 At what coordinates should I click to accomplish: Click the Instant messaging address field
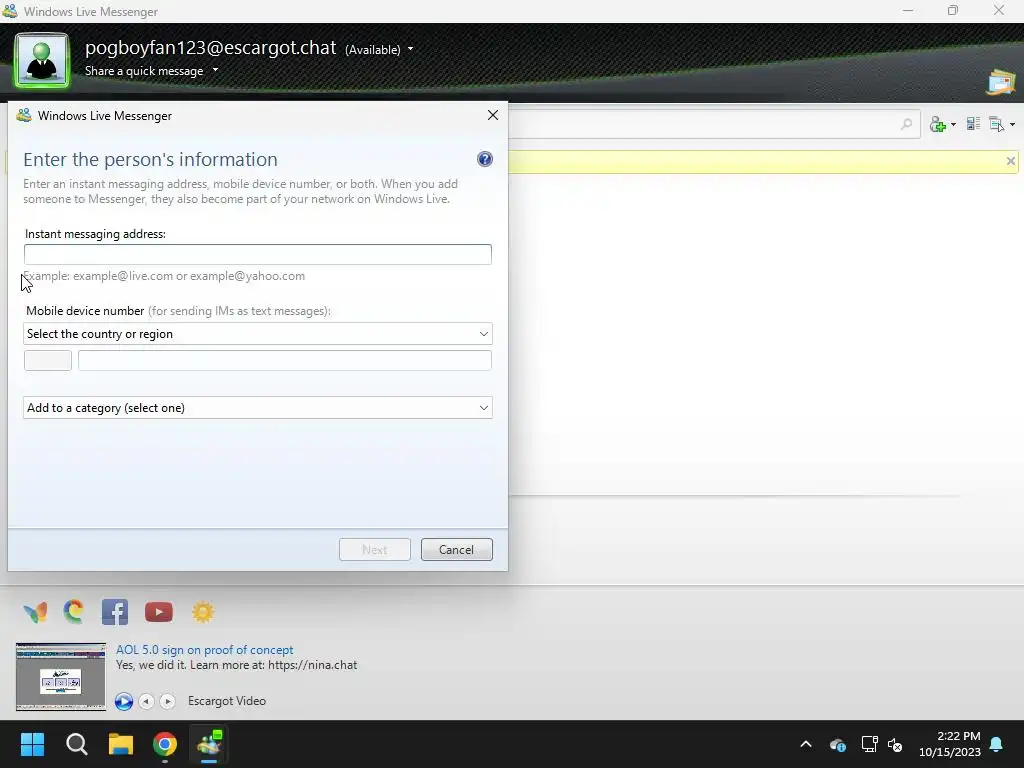pyautogui.click(x=257, y=255)
